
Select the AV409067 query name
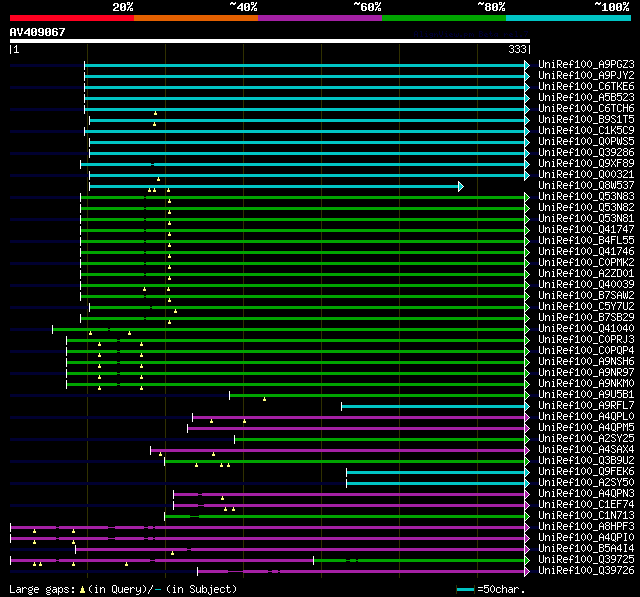(x=38, y=32)
